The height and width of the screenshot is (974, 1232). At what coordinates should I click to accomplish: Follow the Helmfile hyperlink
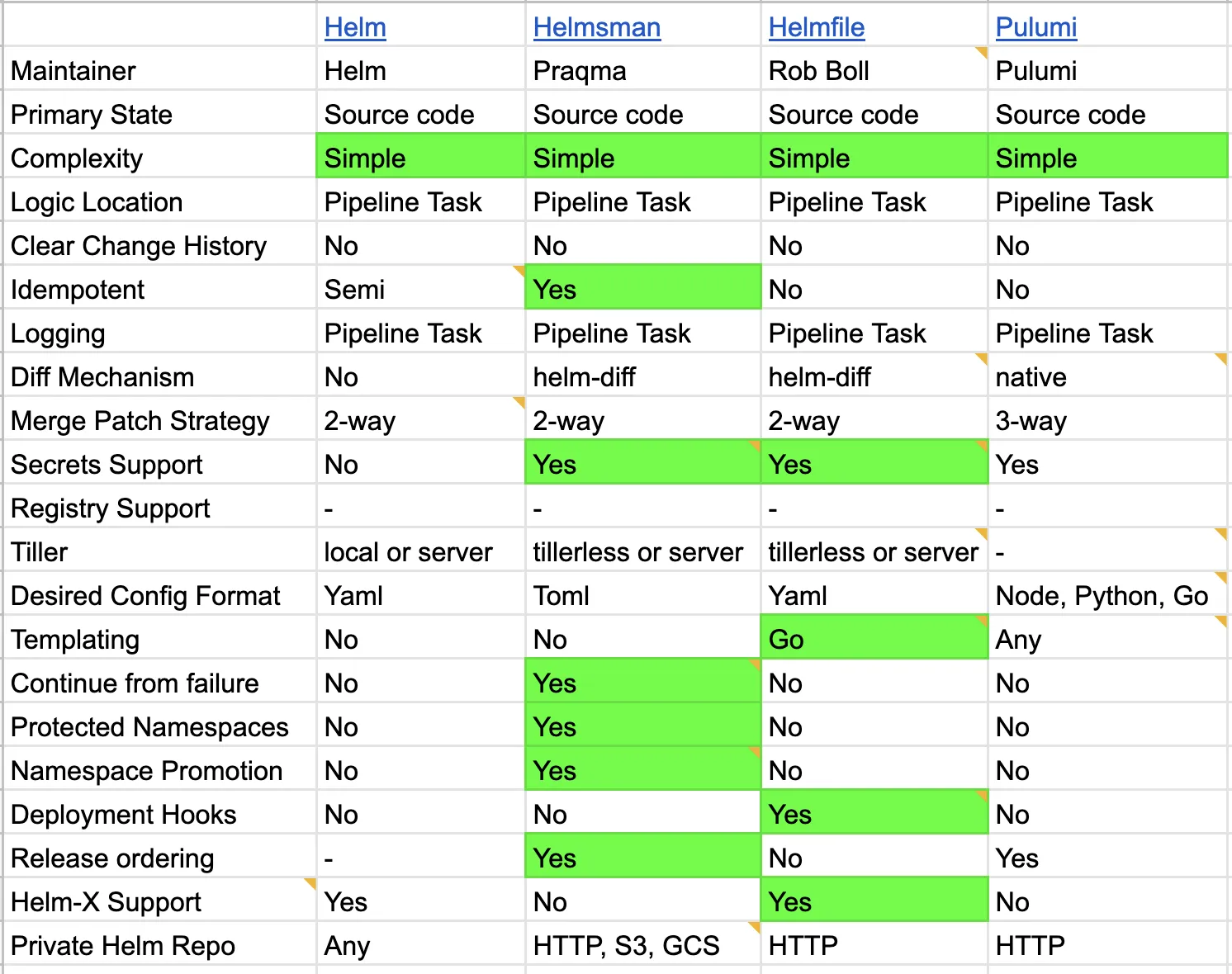pyautogui.click(x=816, y=27)
